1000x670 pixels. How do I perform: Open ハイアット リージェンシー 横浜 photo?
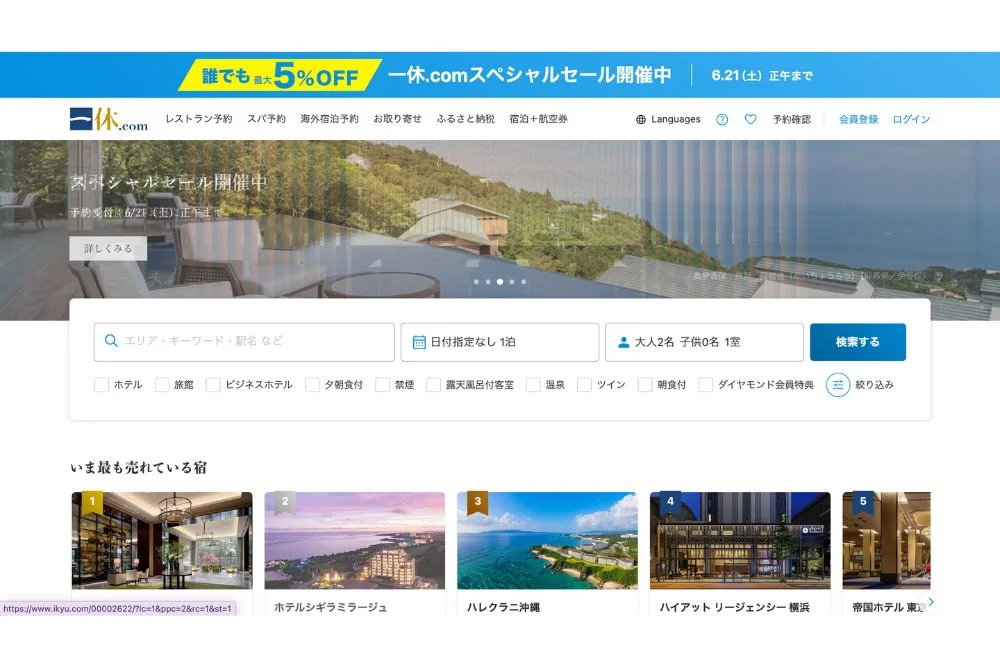point(740,541)
